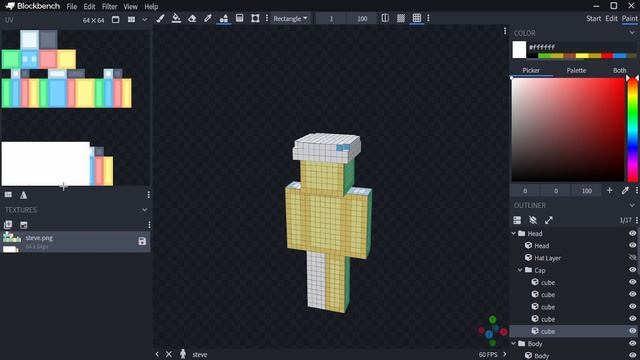Click the UV grid layout icon
Screen dimensions: 640x360
pos(131,19)
